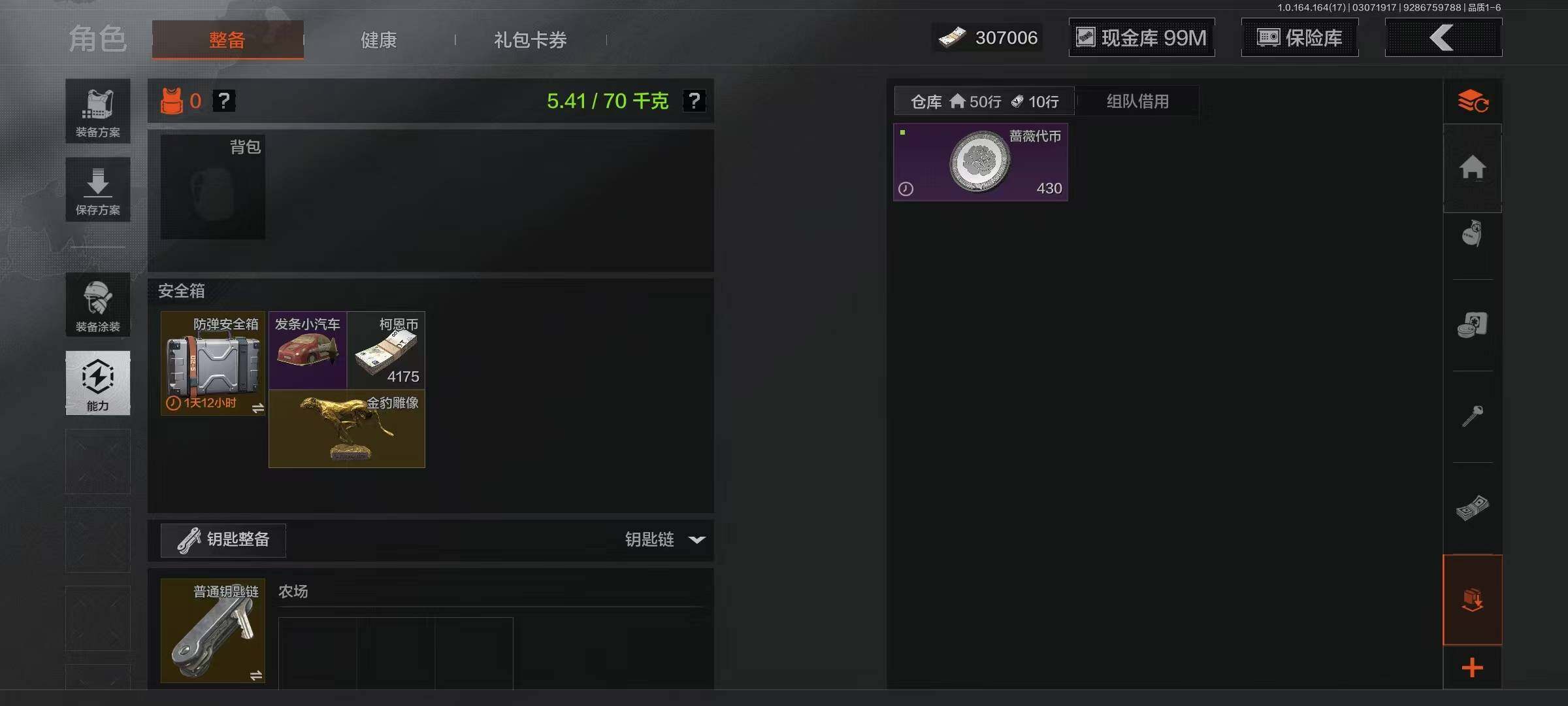The image size is (1568, 706).
Task: Switch to the 组队借用 tab
Action: coord(1137,101)
